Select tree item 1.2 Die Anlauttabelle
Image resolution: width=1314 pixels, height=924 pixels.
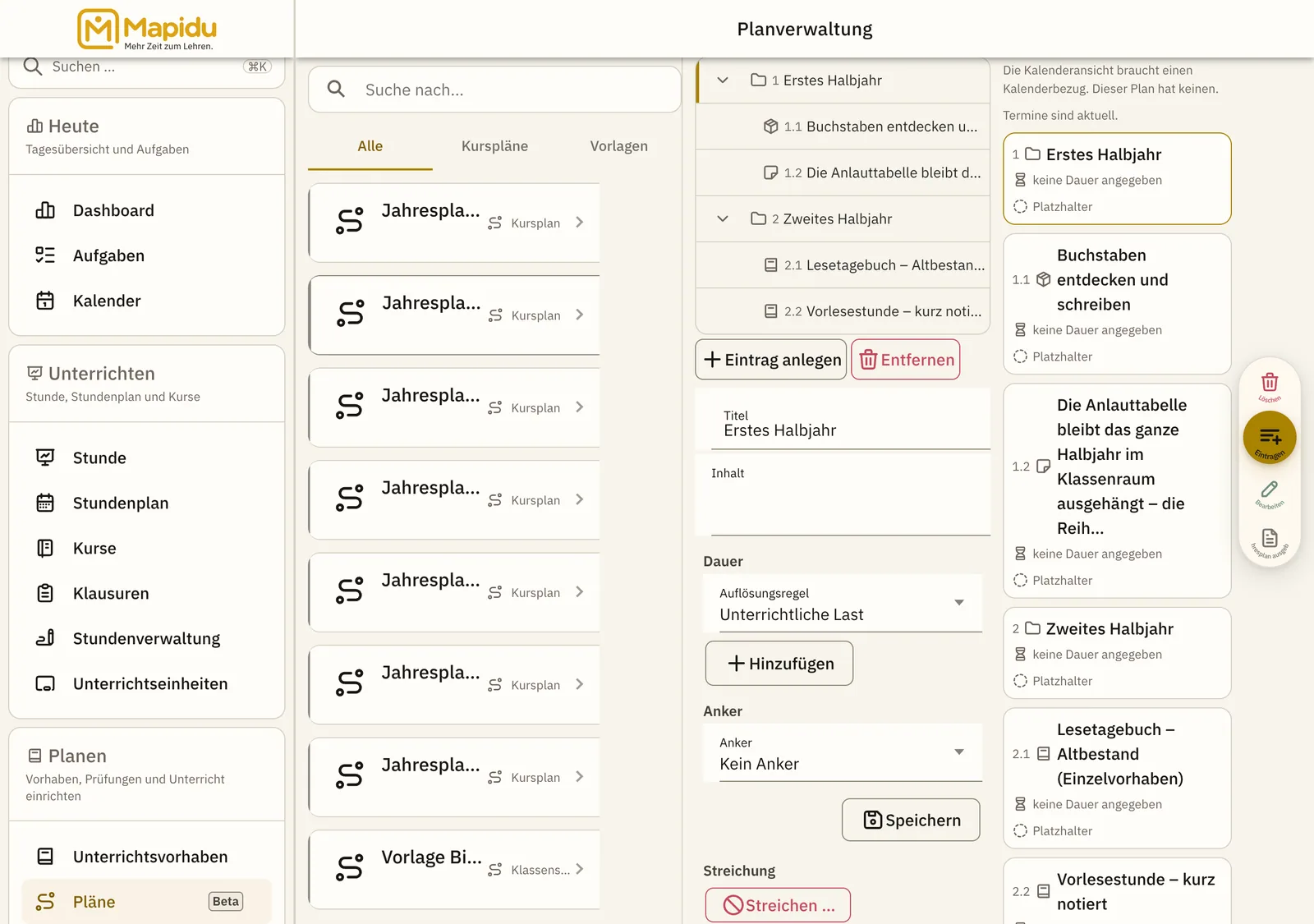pyautogui.click(x=843, y=172)
